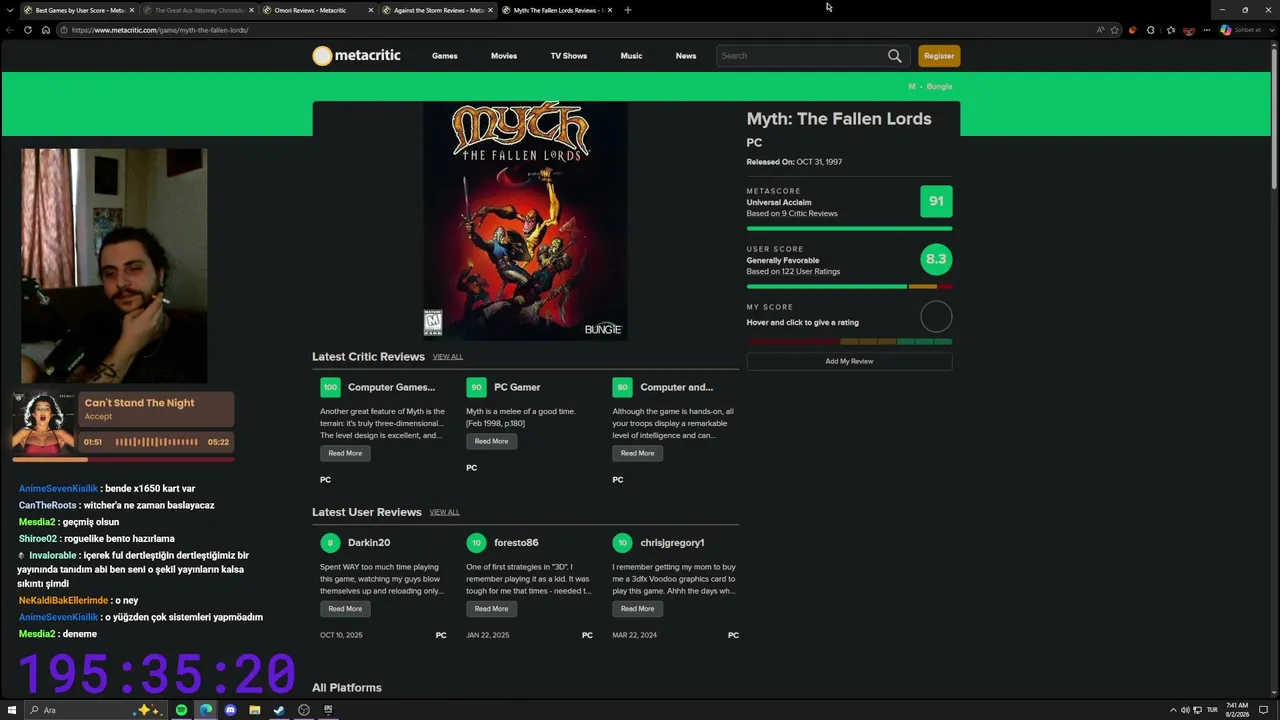Click the Metacritic logo icon

322,56
